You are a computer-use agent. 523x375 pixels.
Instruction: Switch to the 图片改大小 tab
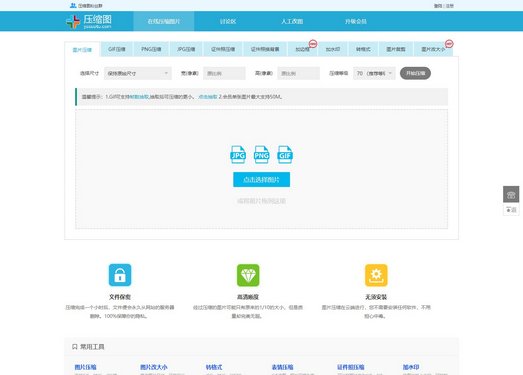pyautogui.click(x=433, y=49)
